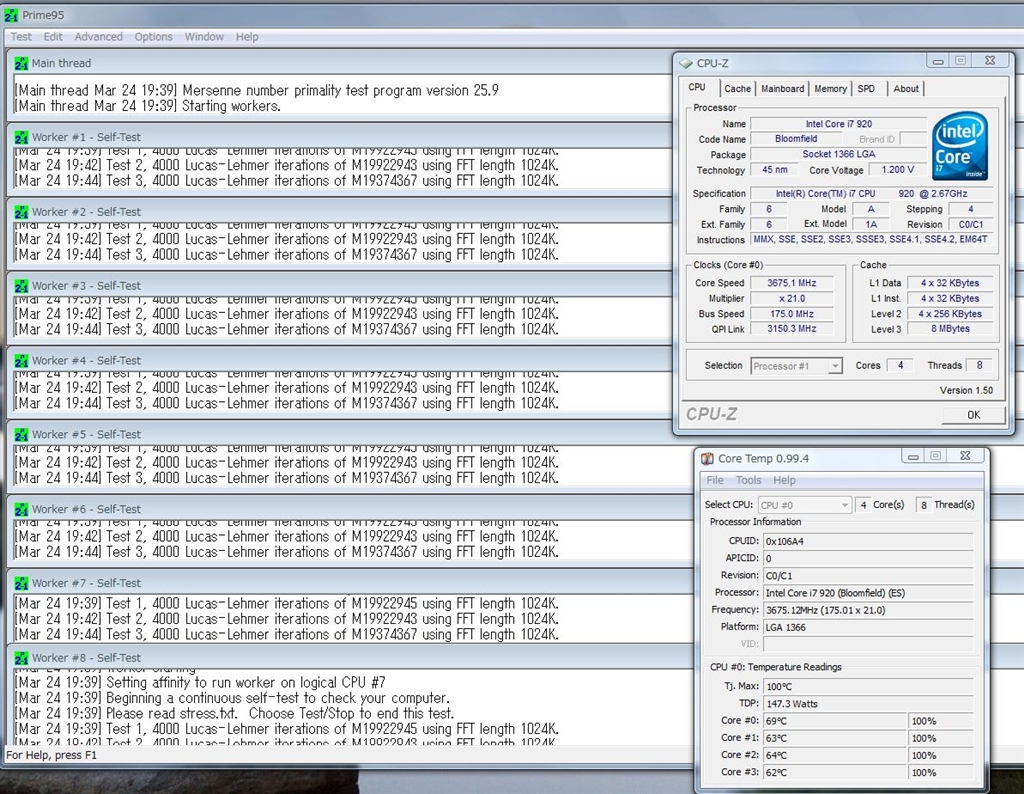The image size is (1024, 794).
Task: Click the Main thread window icon
Action: (20, 63)
